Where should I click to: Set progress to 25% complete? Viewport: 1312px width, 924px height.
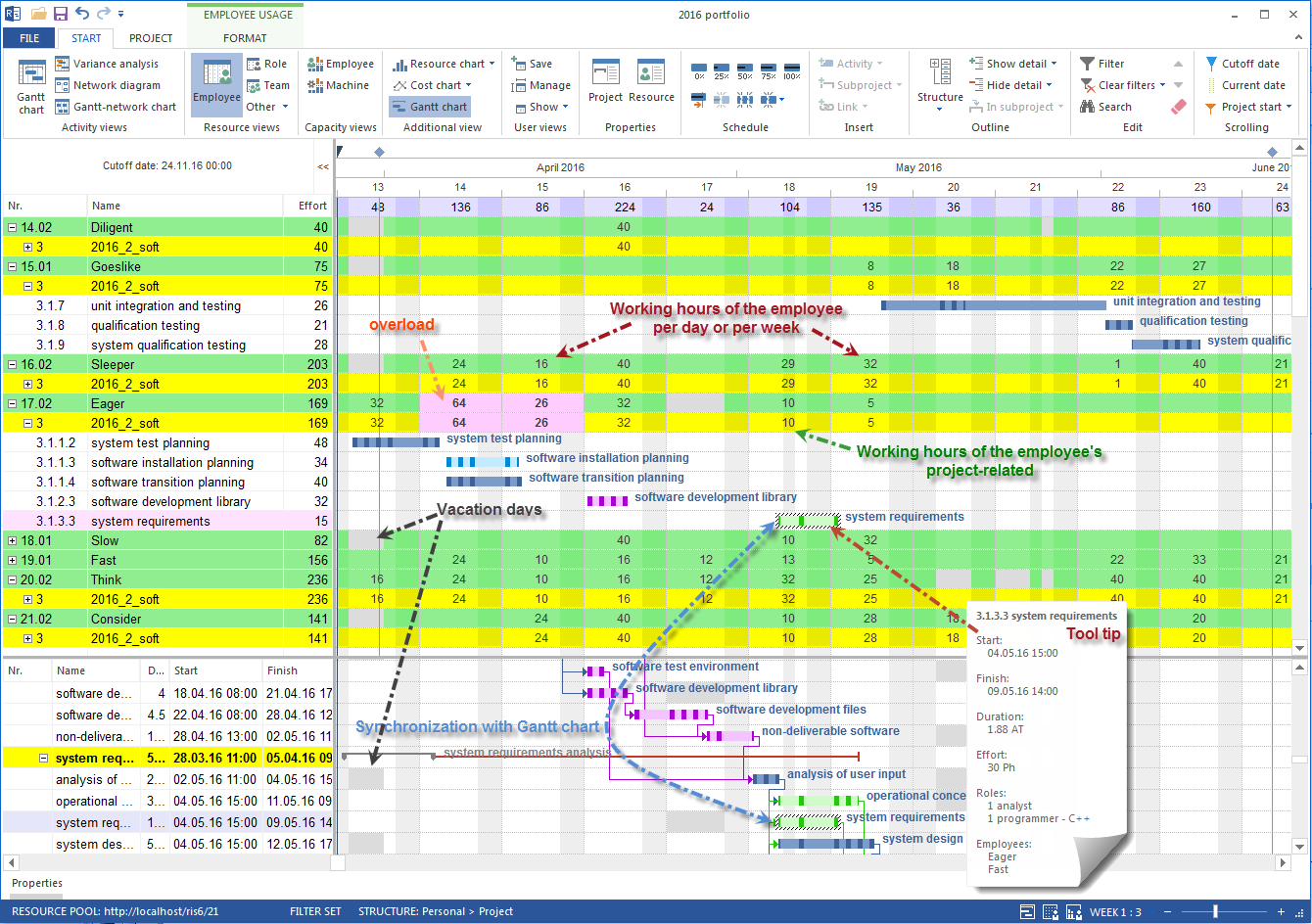pos(722,71)
